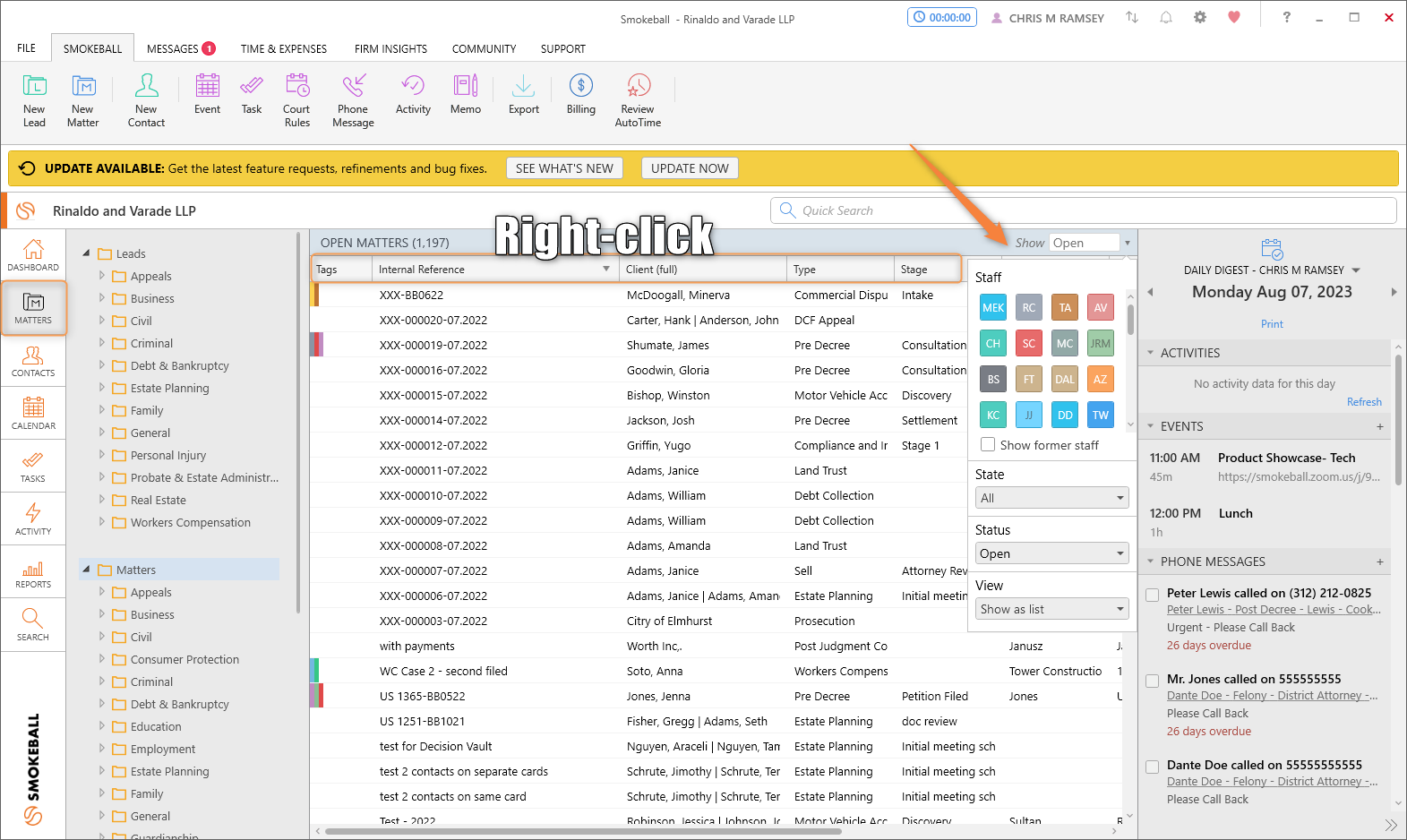The width and height of the screenshot is (1407, 840).
Task: Add a New Contact
Action: click(146, 100)
